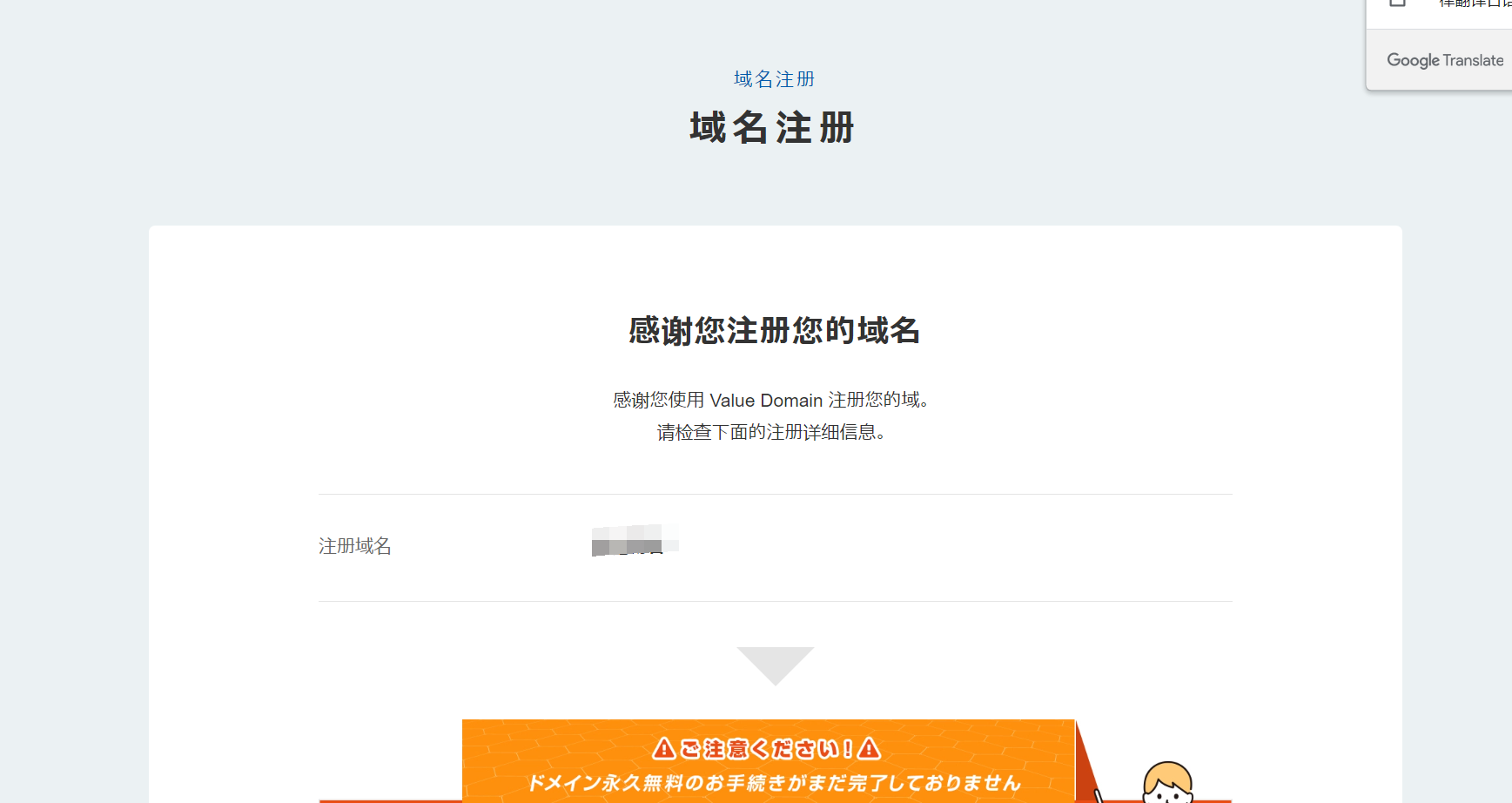Click the 请检查下面的注册详细信息 text line

(773, 432)
